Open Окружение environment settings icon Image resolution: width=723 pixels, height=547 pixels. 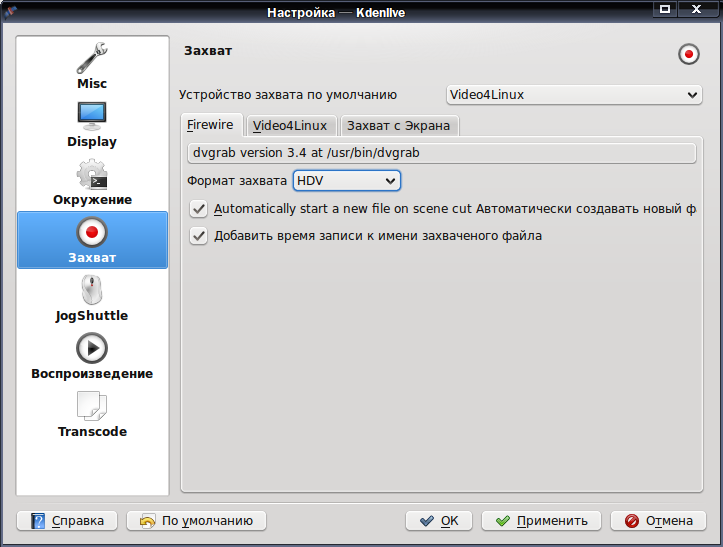92,174
